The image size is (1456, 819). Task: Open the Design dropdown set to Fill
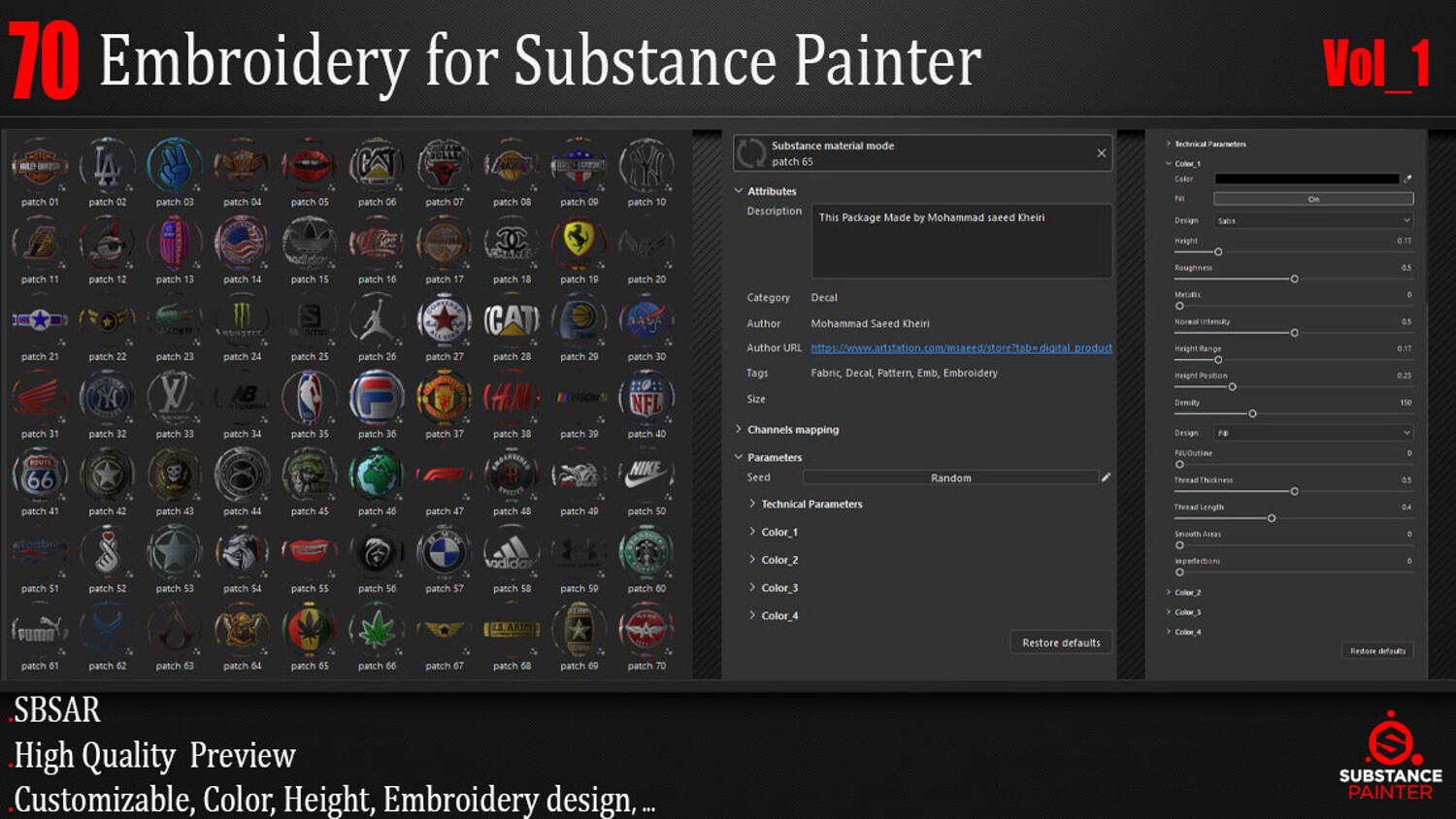[x=1313, y=433]
